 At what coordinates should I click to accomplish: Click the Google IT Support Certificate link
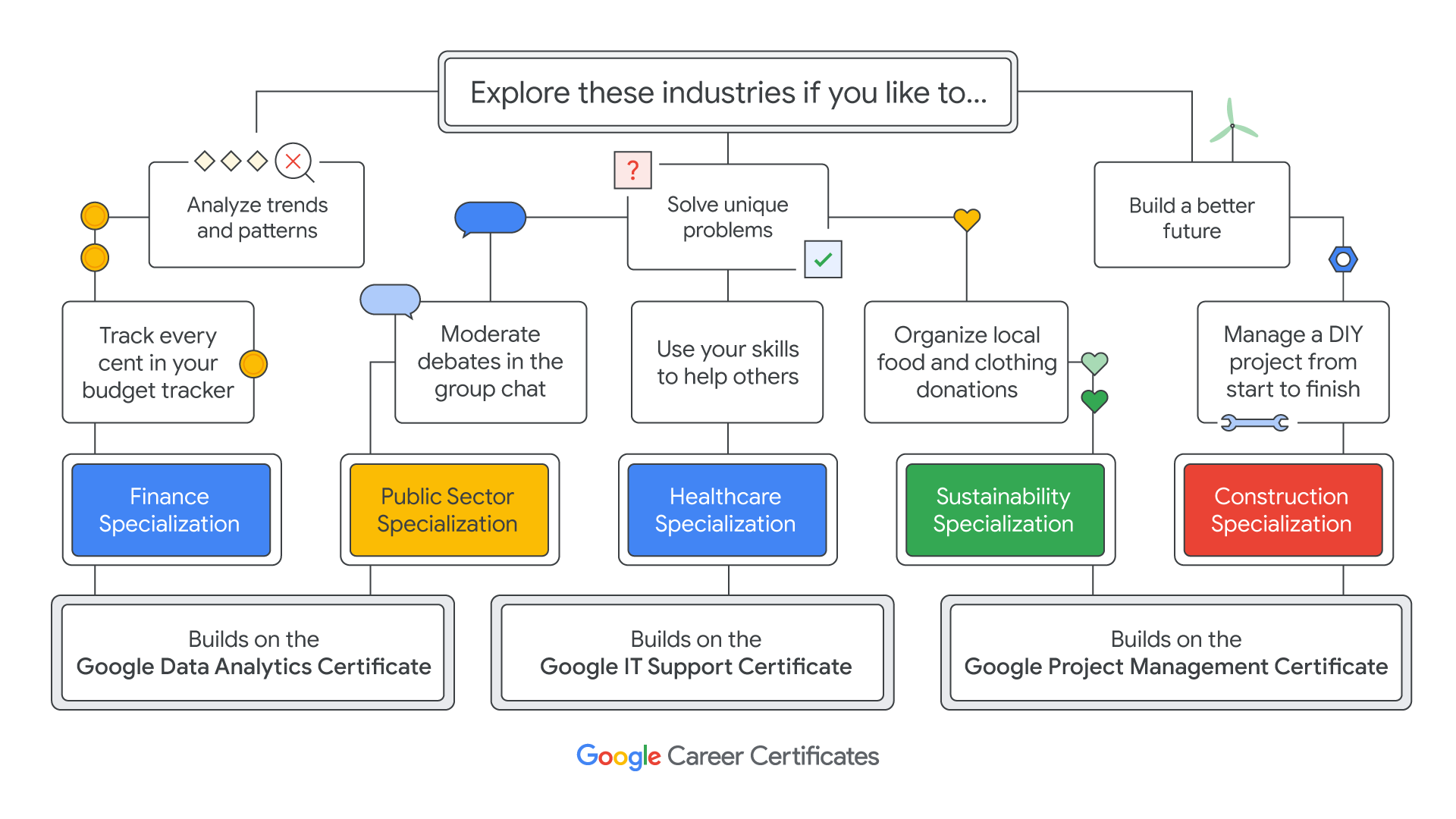[x=694, y=667]
